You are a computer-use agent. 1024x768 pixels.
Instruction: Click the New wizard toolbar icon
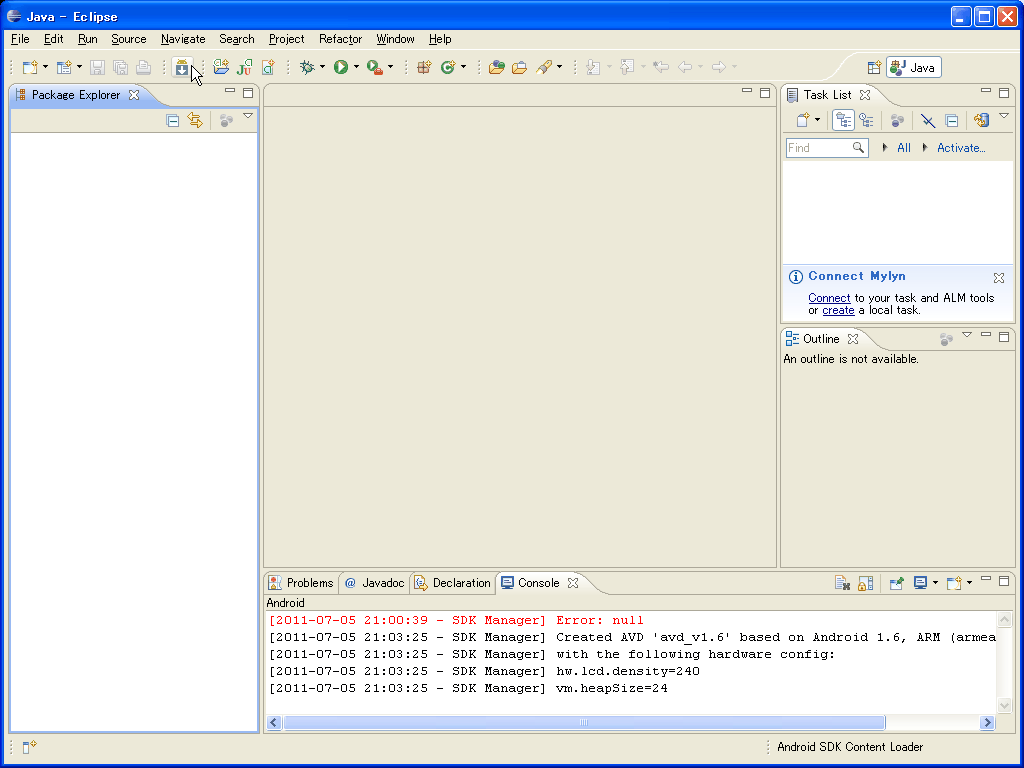(30, 67)
